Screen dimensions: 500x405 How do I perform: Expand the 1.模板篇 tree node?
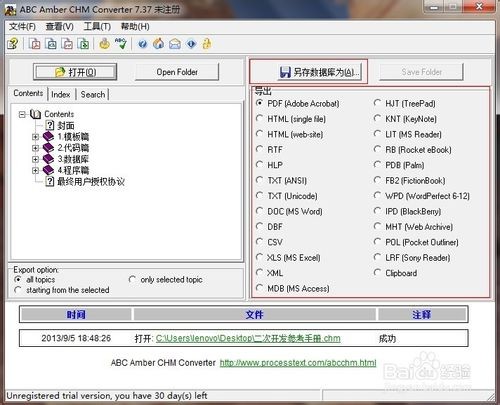[35, 137]
